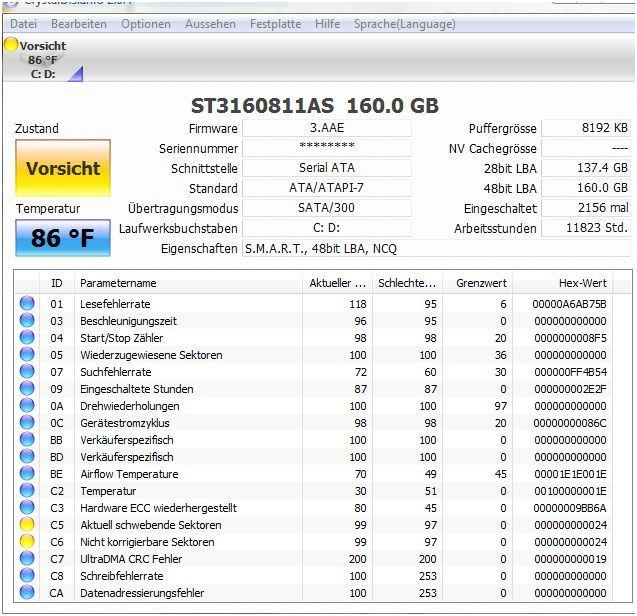Click the Hex-Wert column header
637x616 pixels.
coord(563,283)
